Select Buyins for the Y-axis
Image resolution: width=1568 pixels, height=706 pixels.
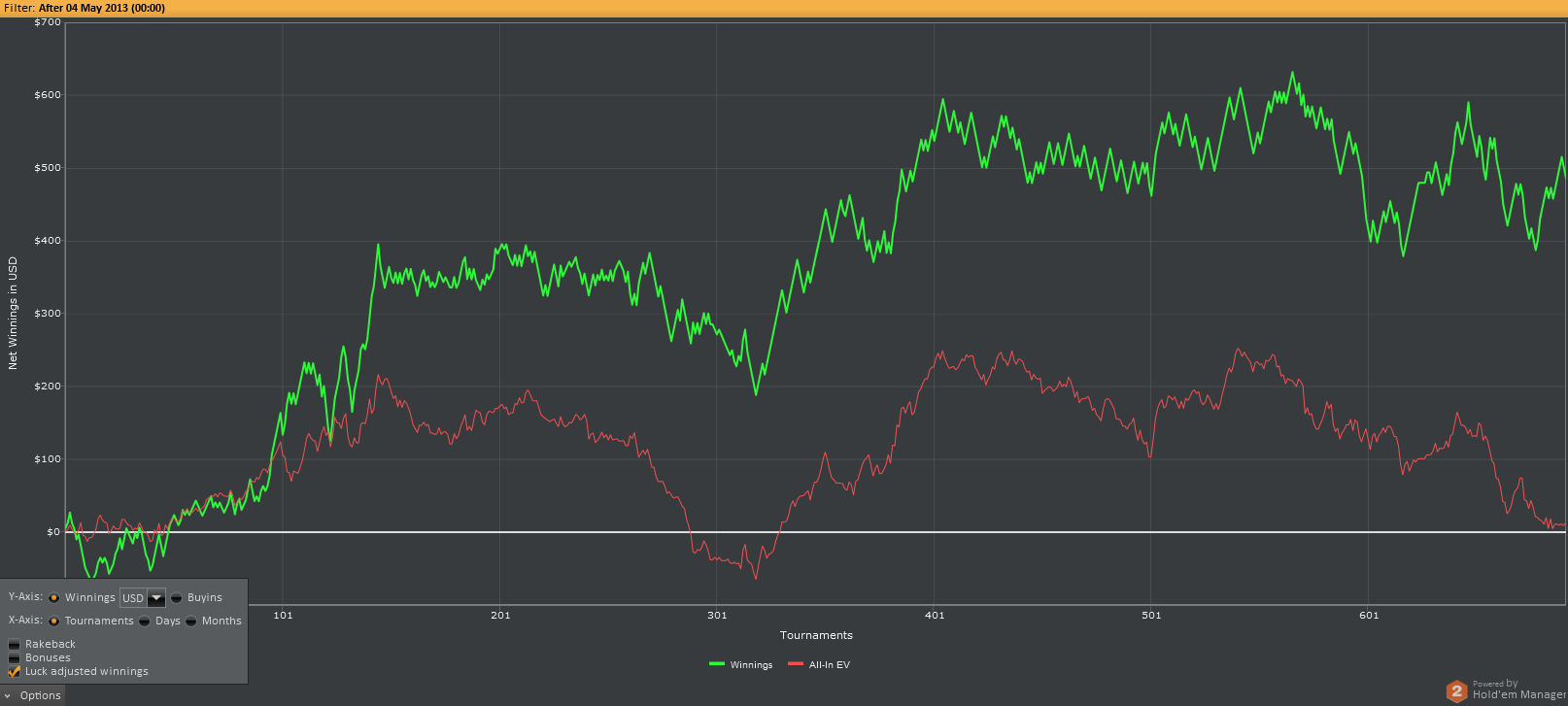(177, 598)
